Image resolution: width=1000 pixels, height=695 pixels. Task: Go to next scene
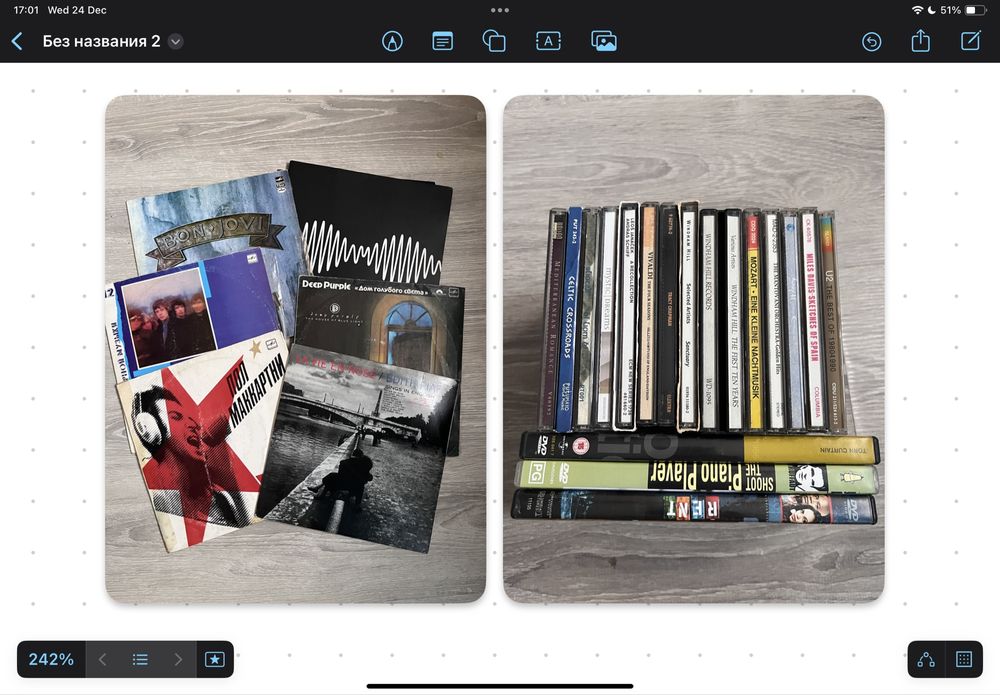(x=178, y=659)
